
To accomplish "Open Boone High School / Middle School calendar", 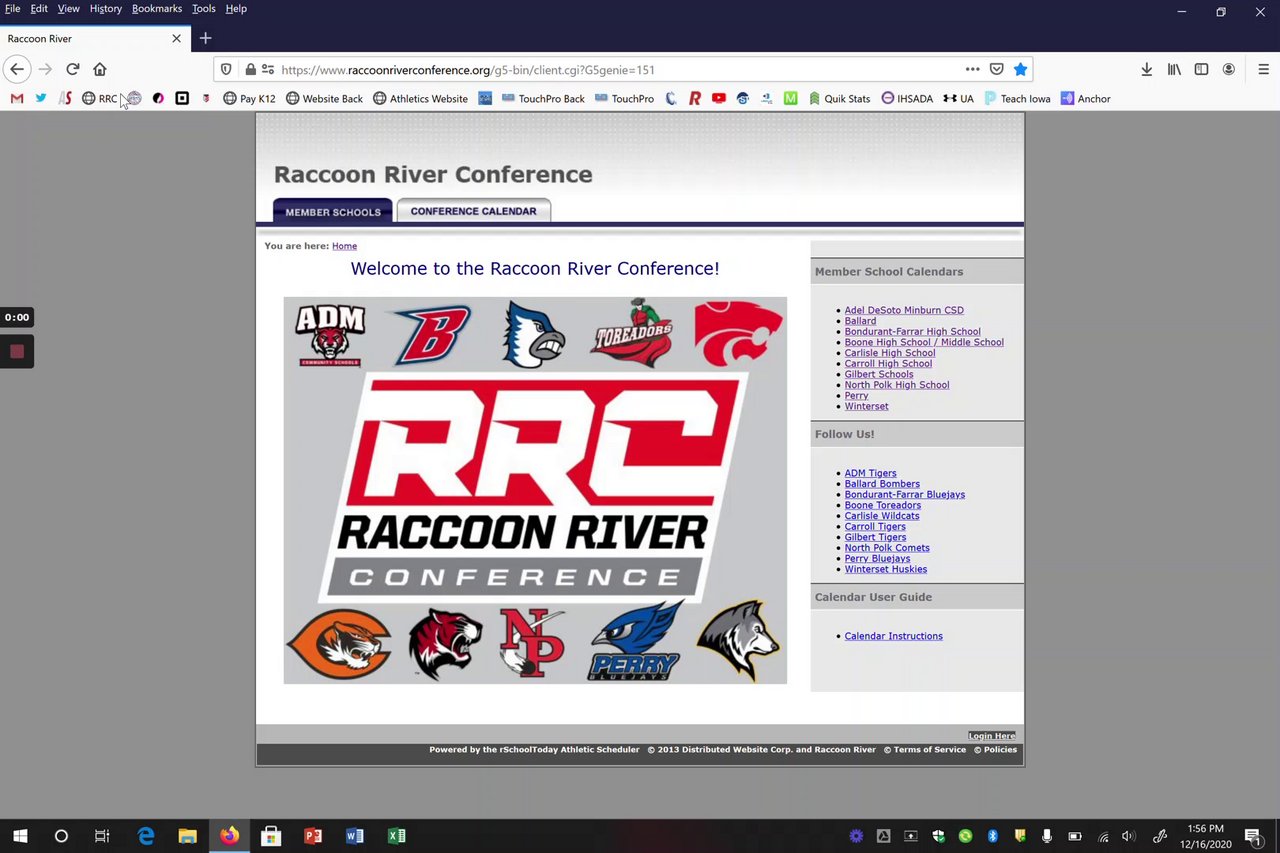I will click(924, 342).
